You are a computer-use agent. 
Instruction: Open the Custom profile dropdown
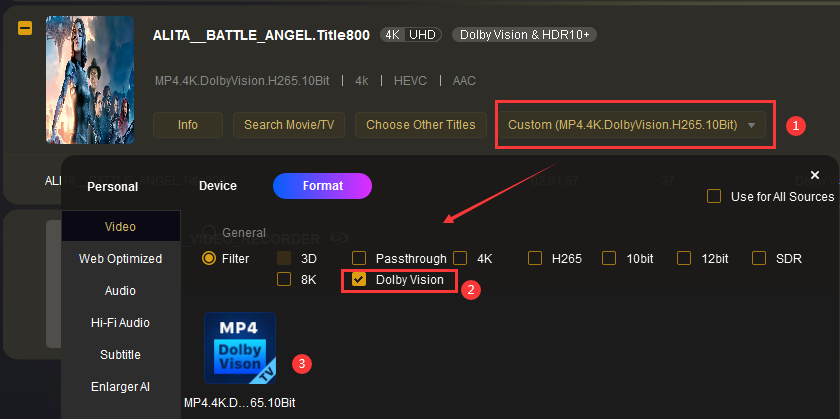(635, 125)
